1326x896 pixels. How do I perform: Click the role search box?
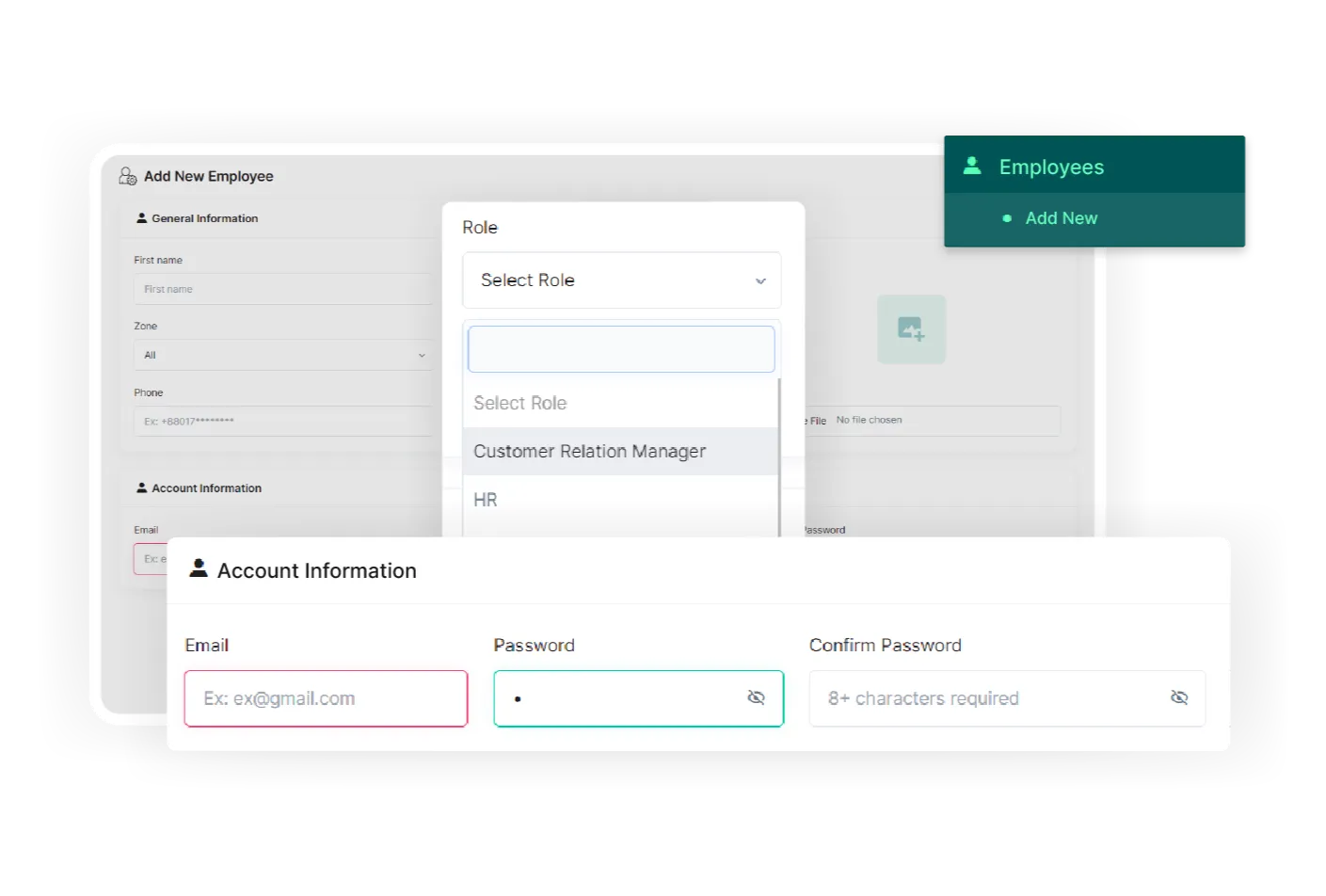coord(621,349)
